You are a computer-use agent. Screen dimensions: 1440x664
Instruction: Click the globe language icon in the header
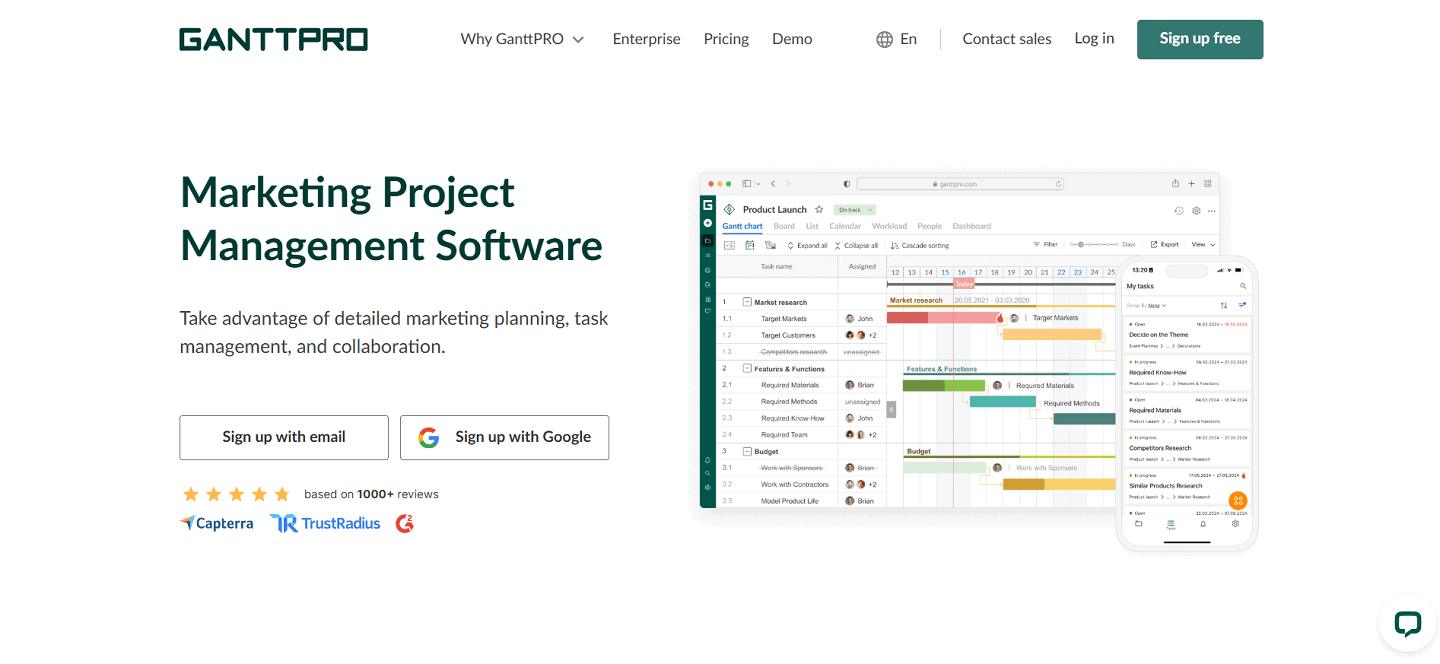884,39
